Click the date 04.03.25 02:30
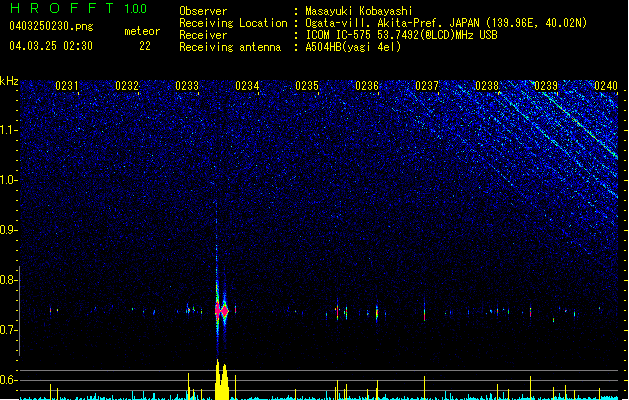This screenshot has width=629, height=400. click(x=51, y=46)
